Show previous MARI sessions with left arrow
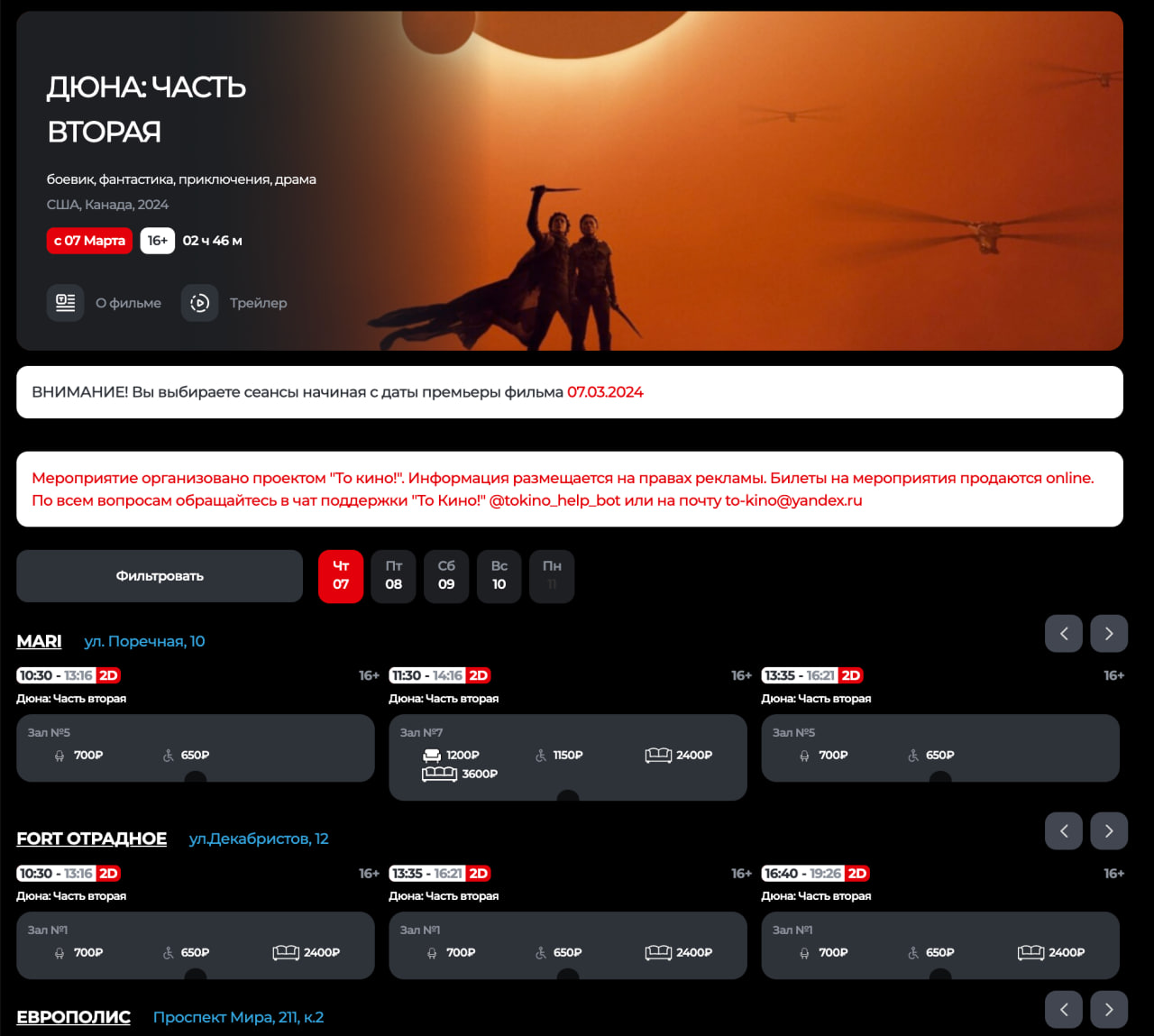Viewport: 1154px width, 1036px height. [x=1064, y=634]
